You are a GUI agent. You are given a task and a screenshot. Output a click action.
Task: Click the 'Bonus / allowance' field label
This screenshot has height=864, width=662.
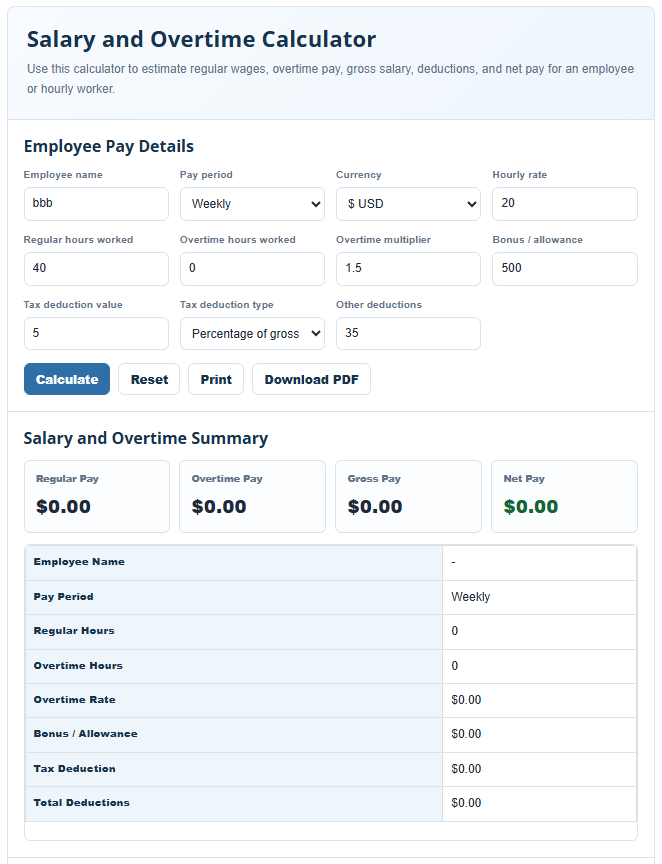pyautogui.click(x=537, y=240)
